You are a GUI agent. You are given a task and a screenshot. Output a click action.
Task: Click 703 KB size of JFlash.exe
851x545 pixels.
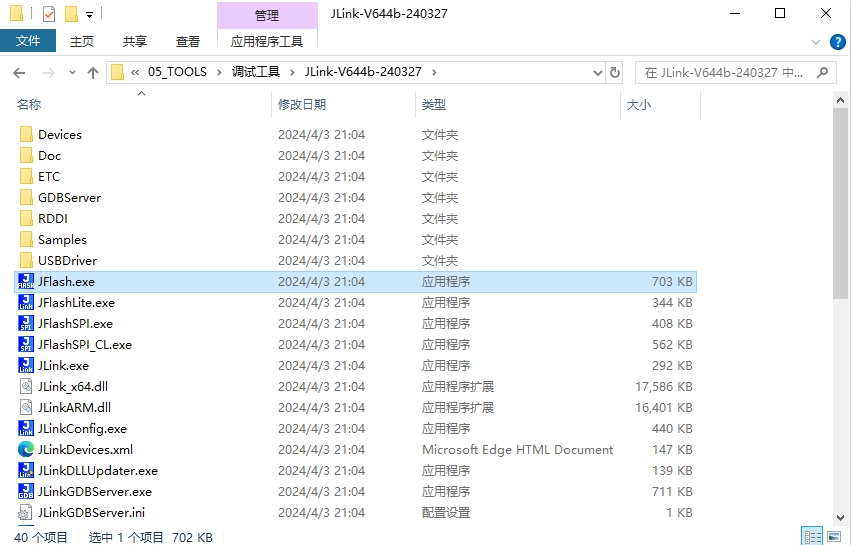coord(672,281)
